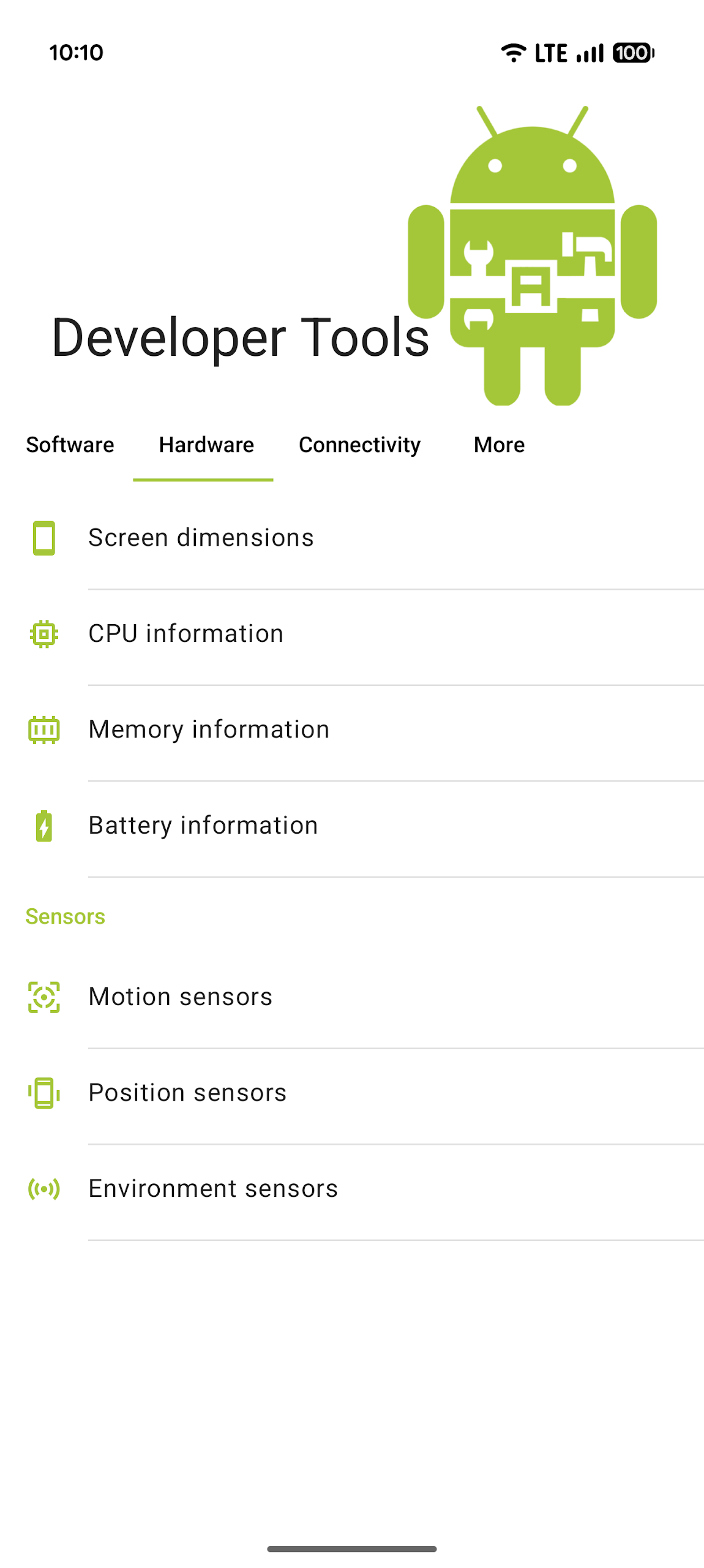The height and width of the screenshot is (1568, 704).
Task: Switch to the Software tab
Action: [x=70, y=445]
